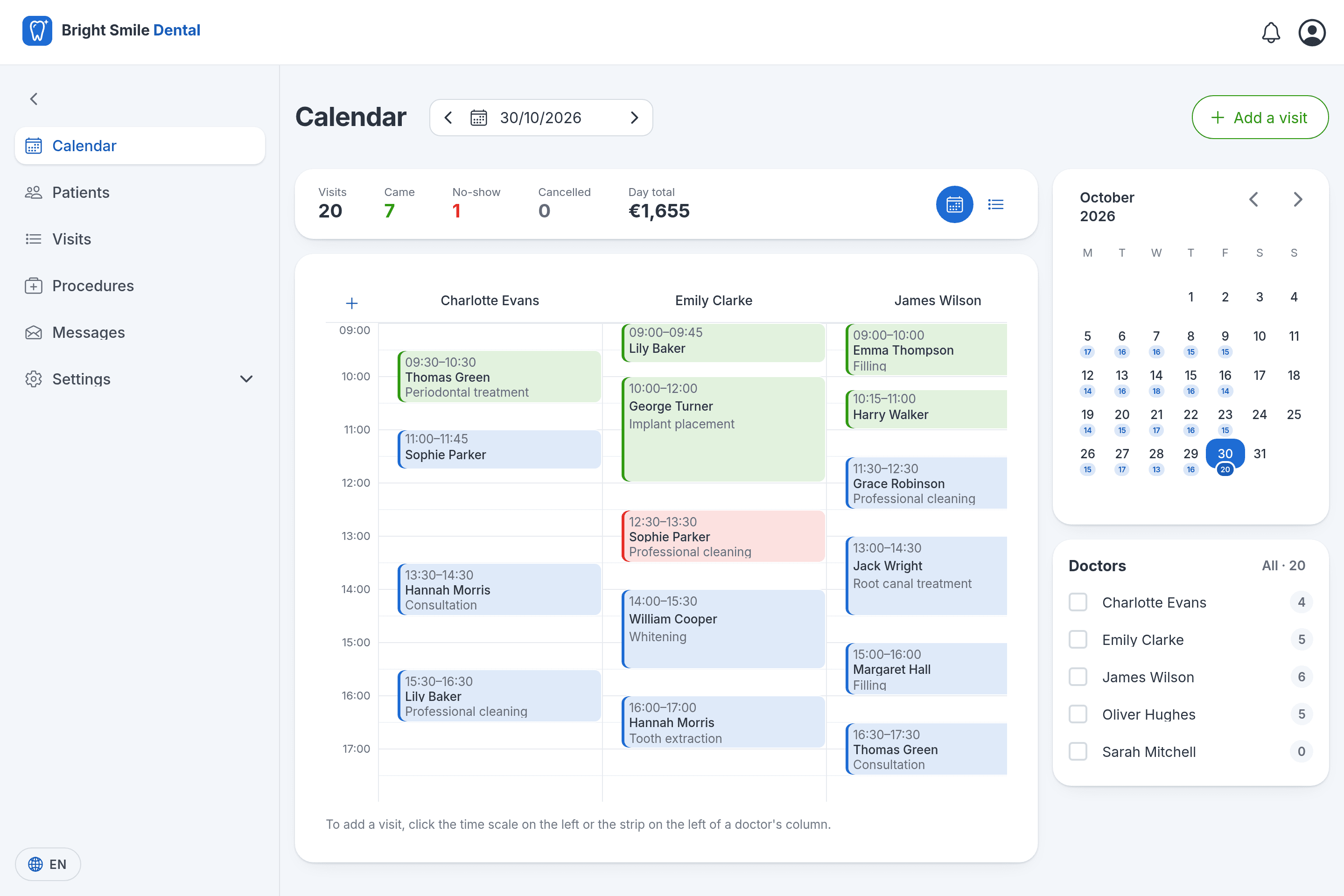Viewport: 1344px width, 896px height.
Task: Click the Bright Smile Dental tooth logo
Action: point(37,30)
